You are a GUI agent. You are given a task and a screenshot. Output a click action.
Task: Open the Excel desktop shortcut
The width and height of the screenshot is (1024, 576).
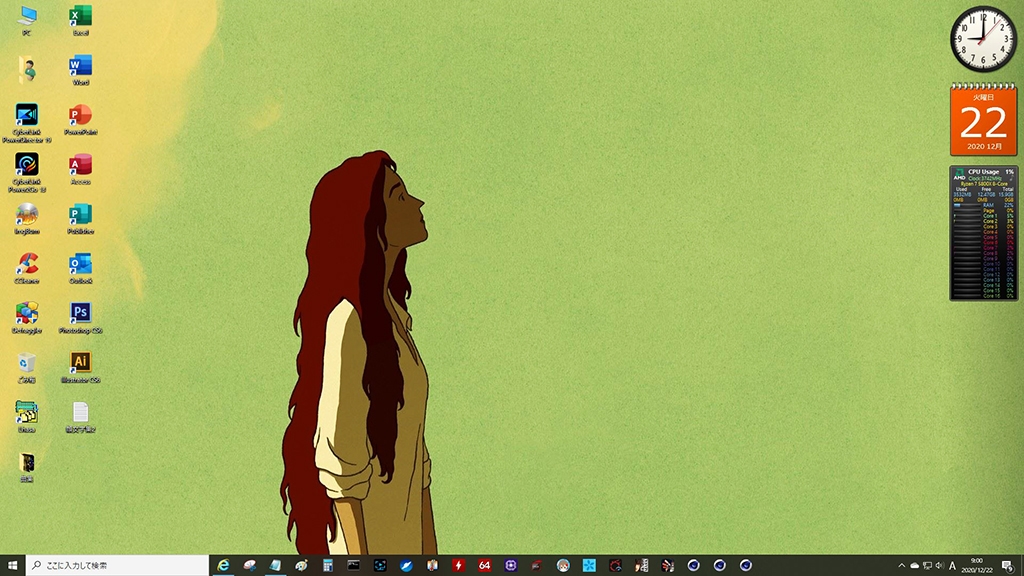click(80, 17)
